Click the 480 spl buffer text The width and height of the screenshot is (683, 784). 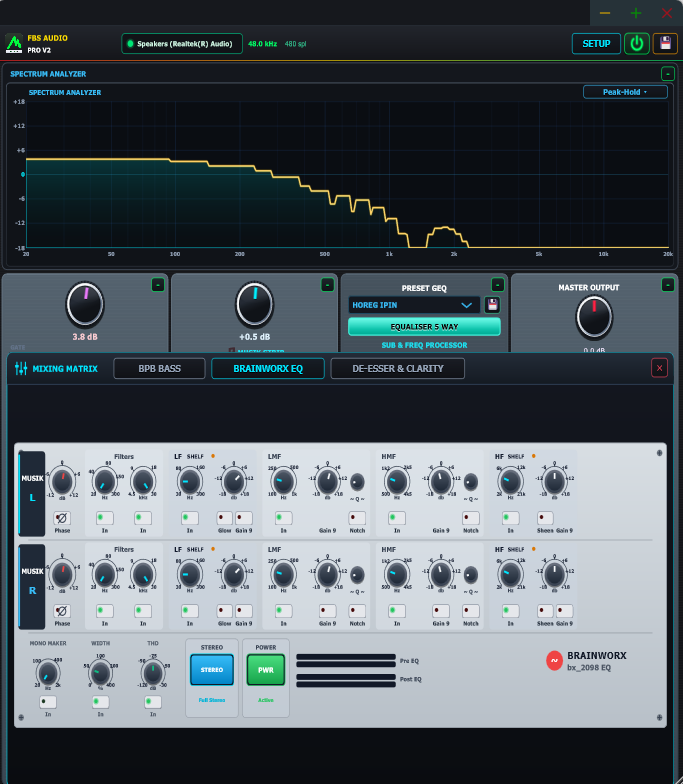tap(295, 44)
